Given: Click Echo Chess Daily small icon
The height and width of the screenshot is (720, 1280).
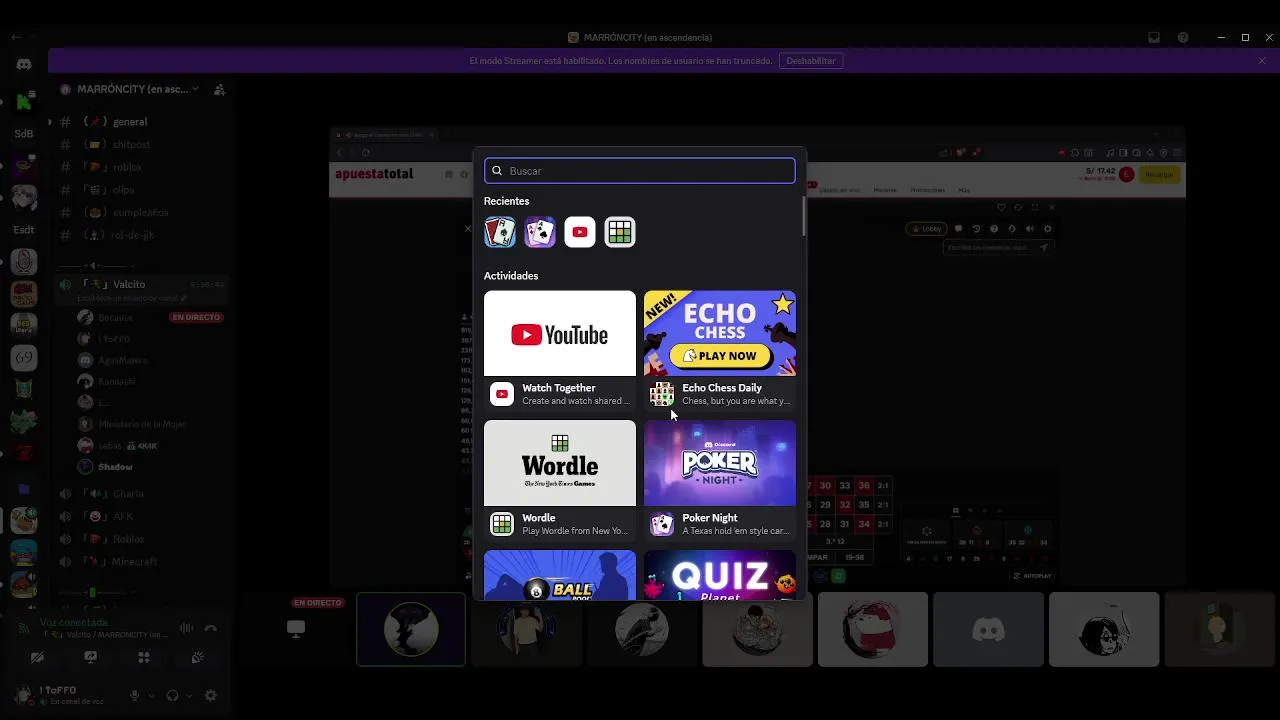Looking at the screenshot, I should [x=662, y=394].
